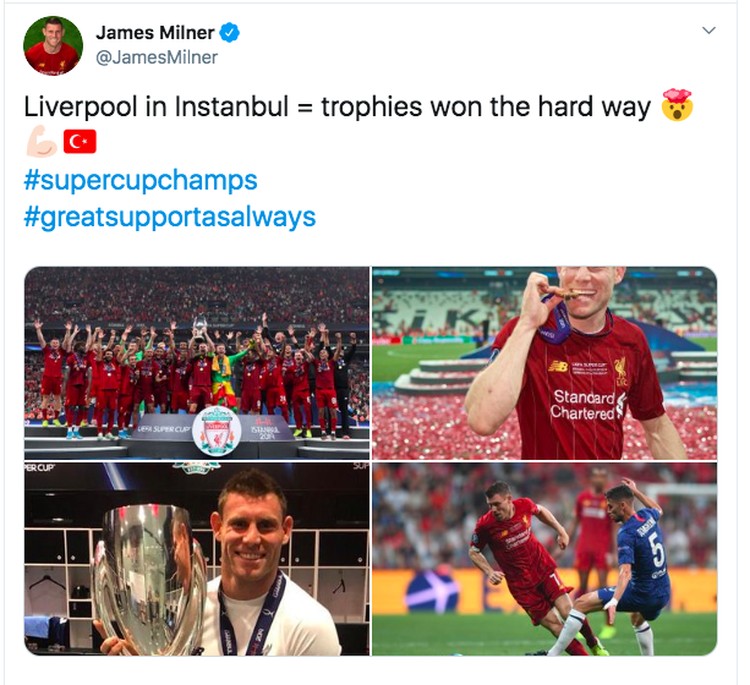Viewport: 750px width, 685px height.
Task: Open the team trophy celebration photo
Action: coord(197,363)
